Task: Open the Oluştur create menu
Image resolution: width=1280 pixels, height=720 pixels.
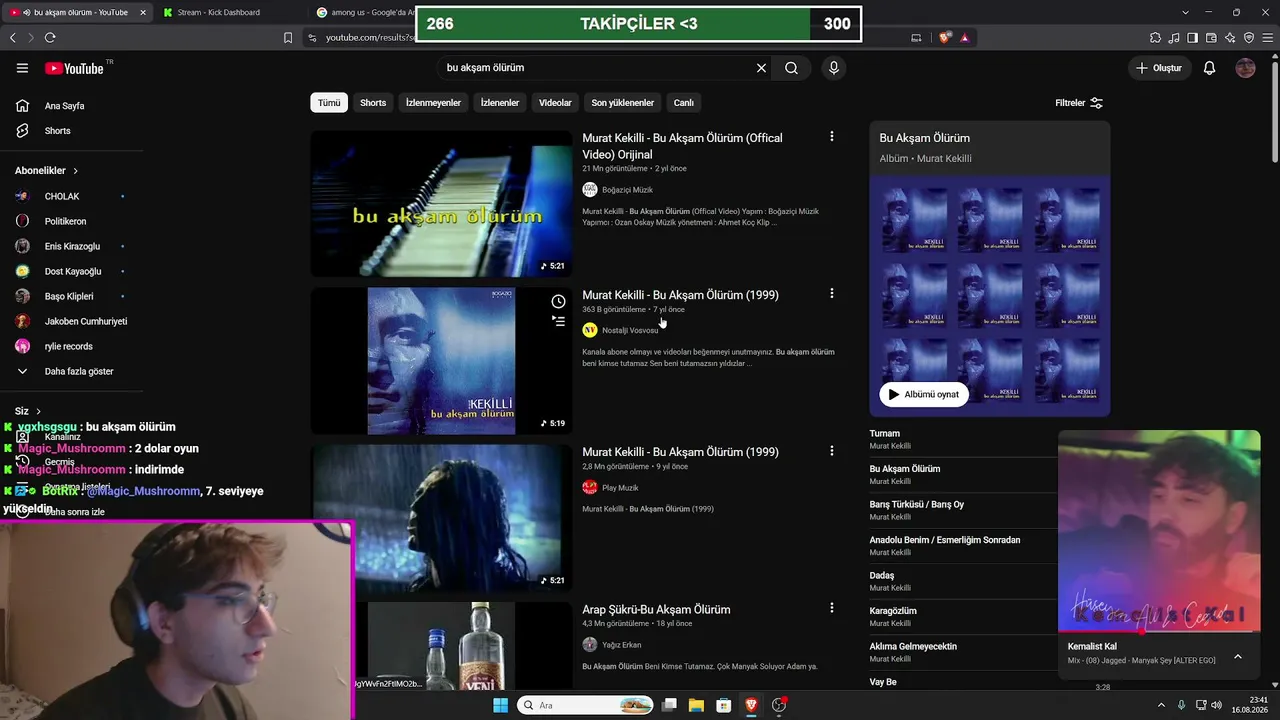Action: pos(1159,68)
